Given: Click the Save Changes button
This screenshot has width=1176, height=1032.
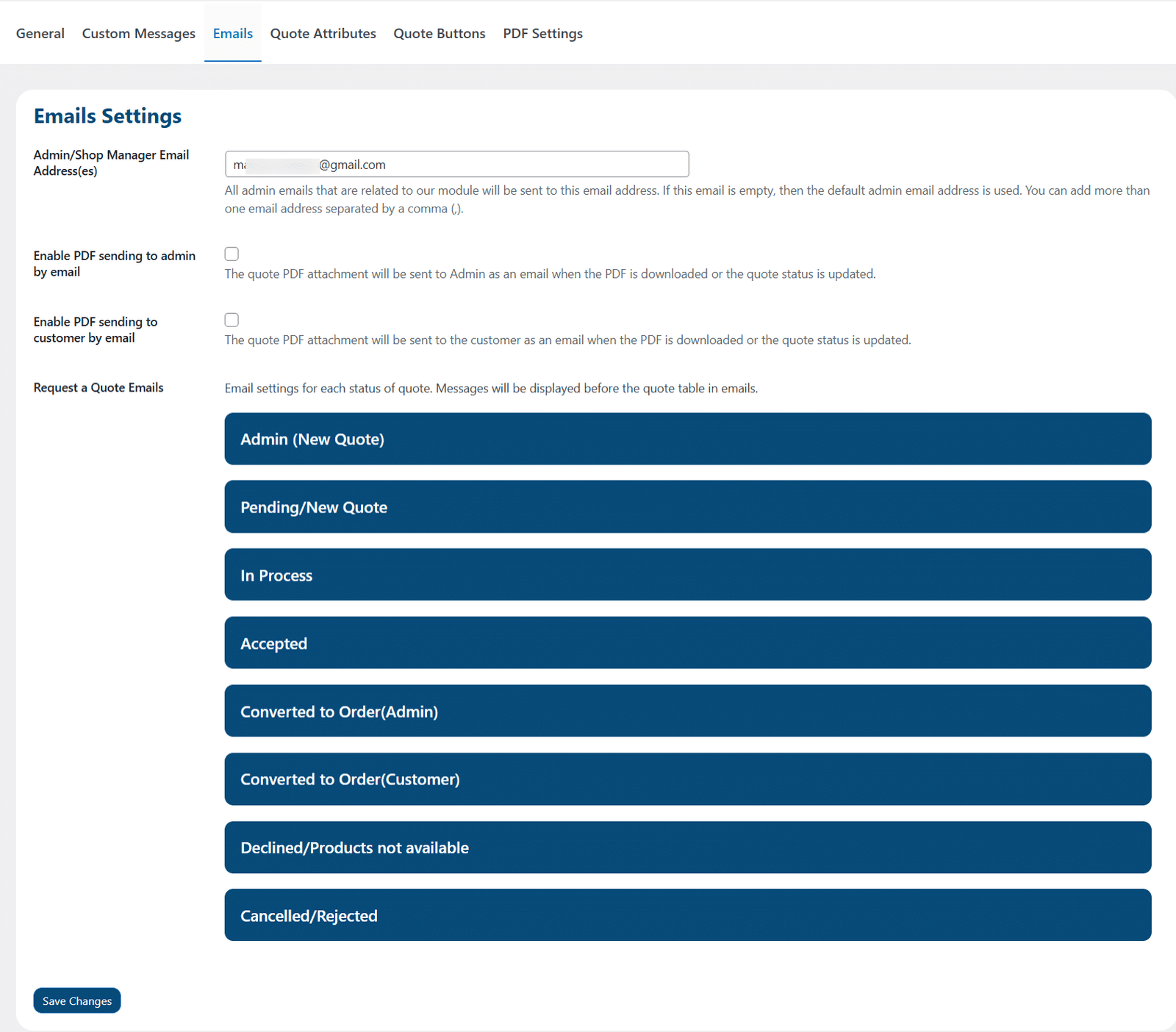Looking at the screenshot, I should (x=77, y=1000).
